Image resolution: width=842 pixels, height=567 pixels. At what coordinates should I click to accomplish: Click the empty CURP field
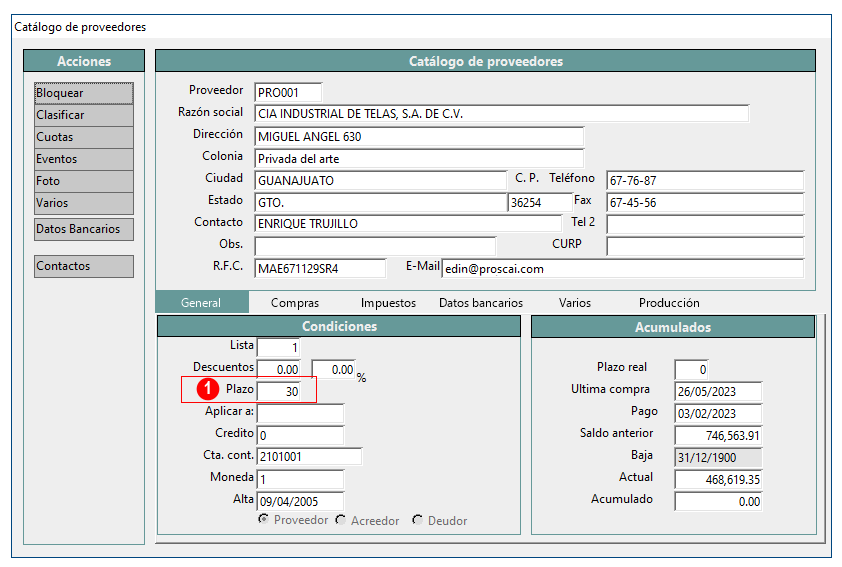coord(705,246)
